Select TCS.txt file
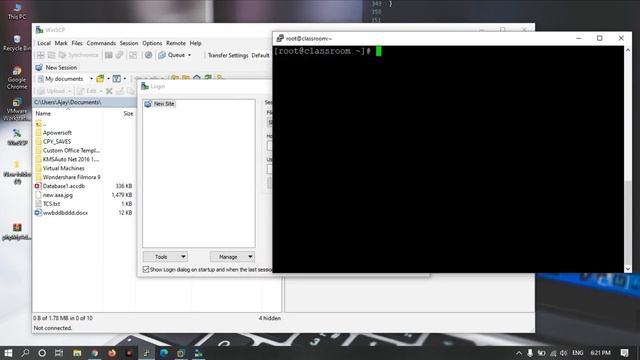The height and width of the screenshot is (360, 640). pos(51,204)
